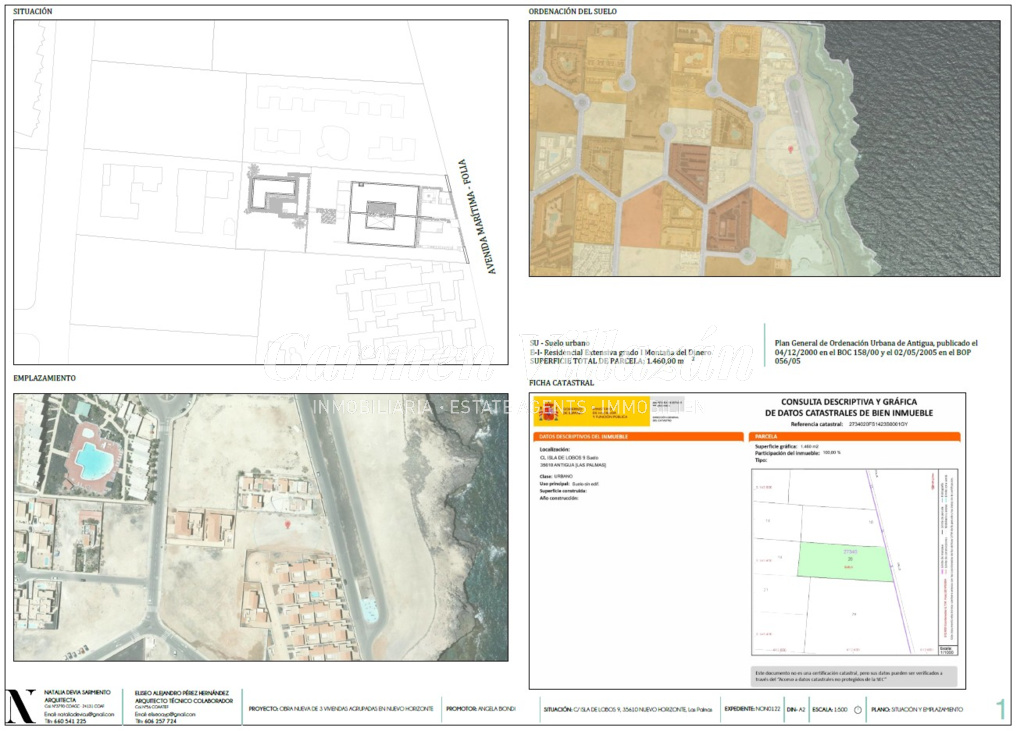The image size is (1024, 731).
Task: Click the Ordenación del Suelo heading
Action: pos(572,12)
